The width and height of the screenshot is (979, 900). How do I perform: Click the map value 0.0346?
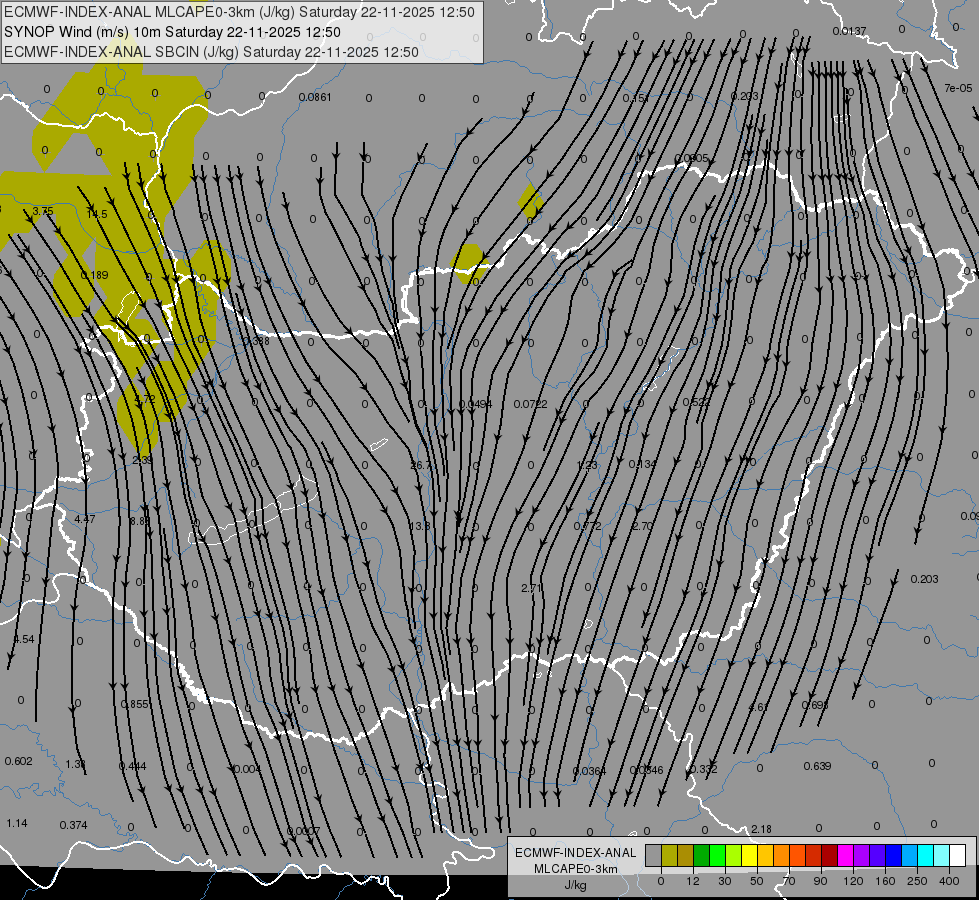pyautogui.click(x=647, y=770)
